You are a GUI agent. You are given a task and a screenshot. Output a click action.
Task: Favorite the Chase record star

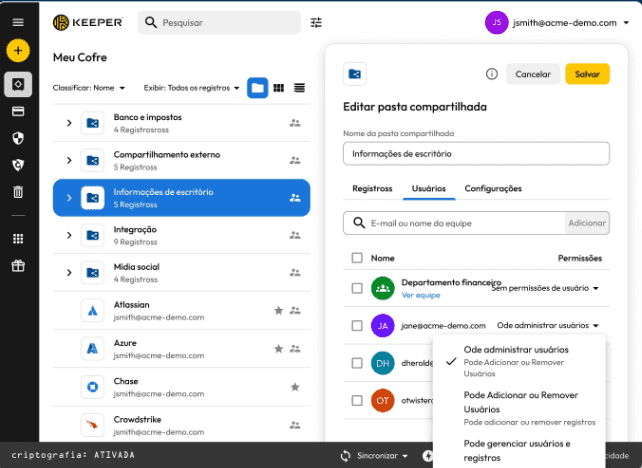coord(295,387)
